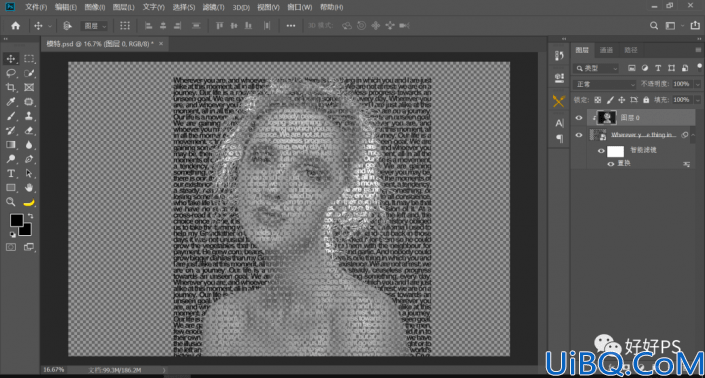Open the foreground color picker
Image resolution: width=705 pixels, height=378 pixels.
click(x=16, y=220)
